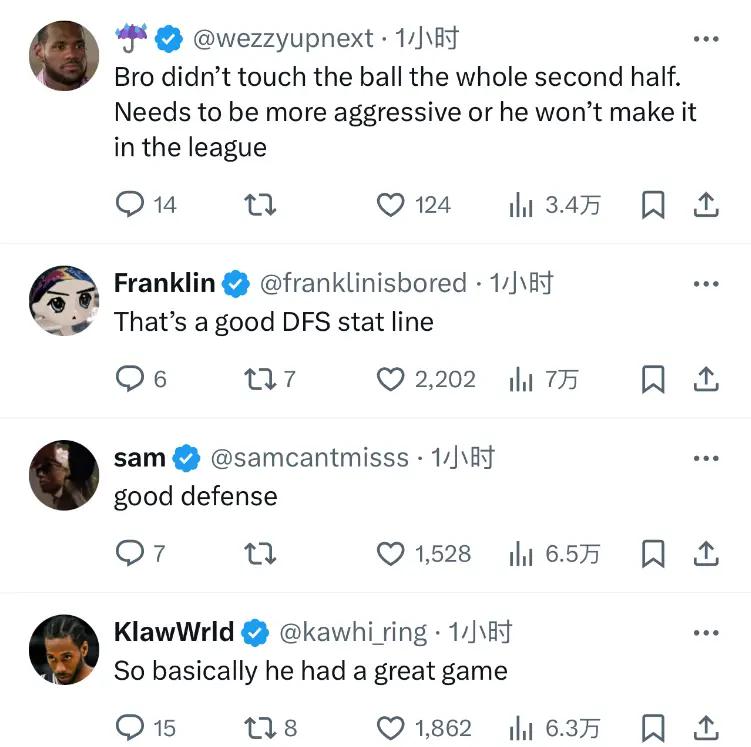The image size is (751, 747).
Task: Open the @franklinisbored profile handle
Action: [363, 284]
